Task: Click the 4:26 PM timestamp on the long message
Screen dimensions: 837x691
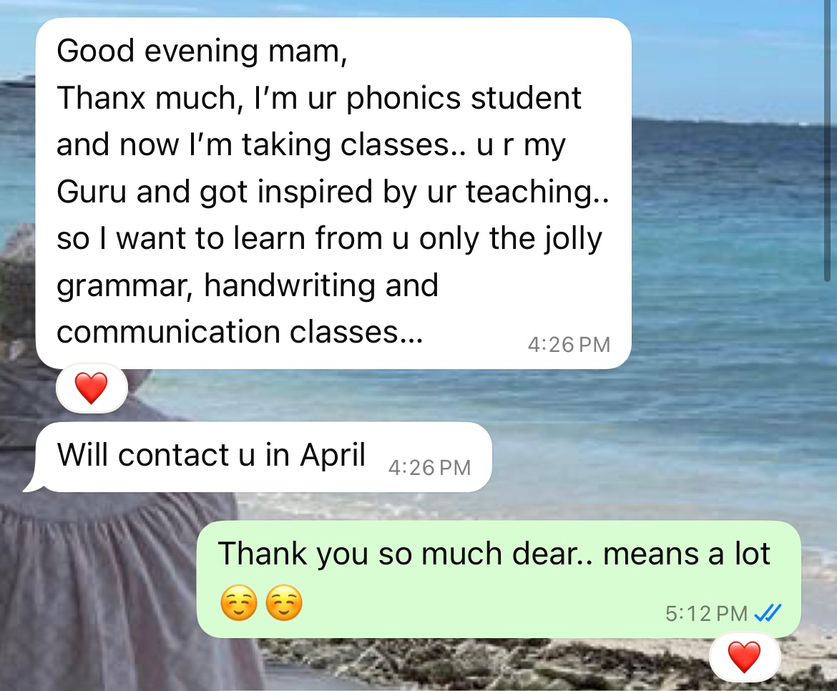Action: pos(569,345)
